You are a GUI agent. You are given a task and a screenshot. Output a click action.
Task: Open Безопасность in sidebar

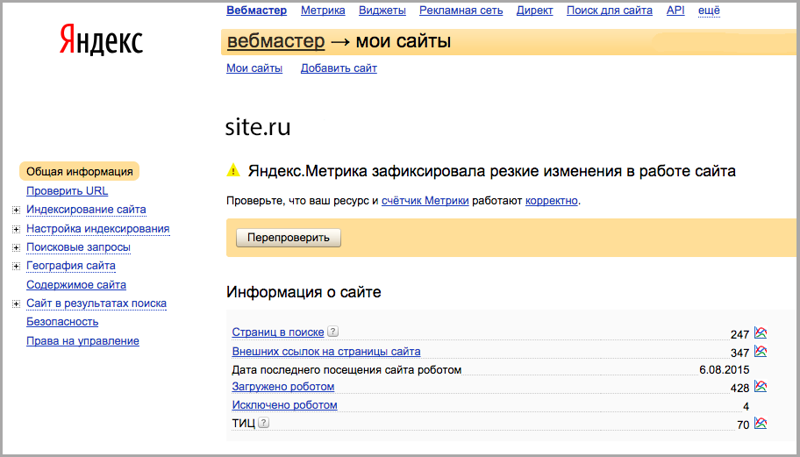(62, 322)
